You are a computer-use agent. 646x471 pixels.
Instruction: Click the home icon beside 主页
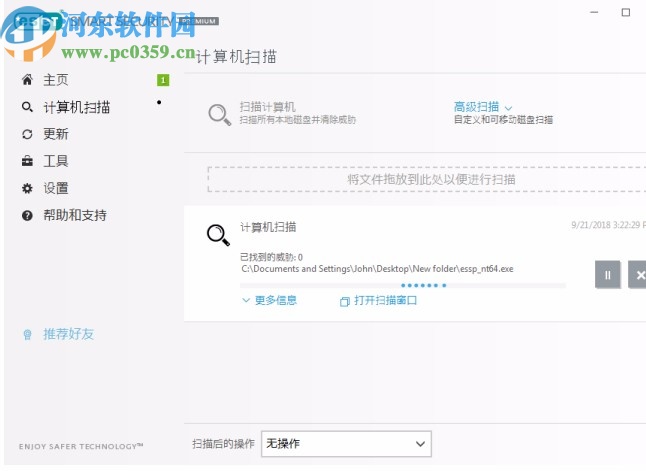click(x=27, y=80)
